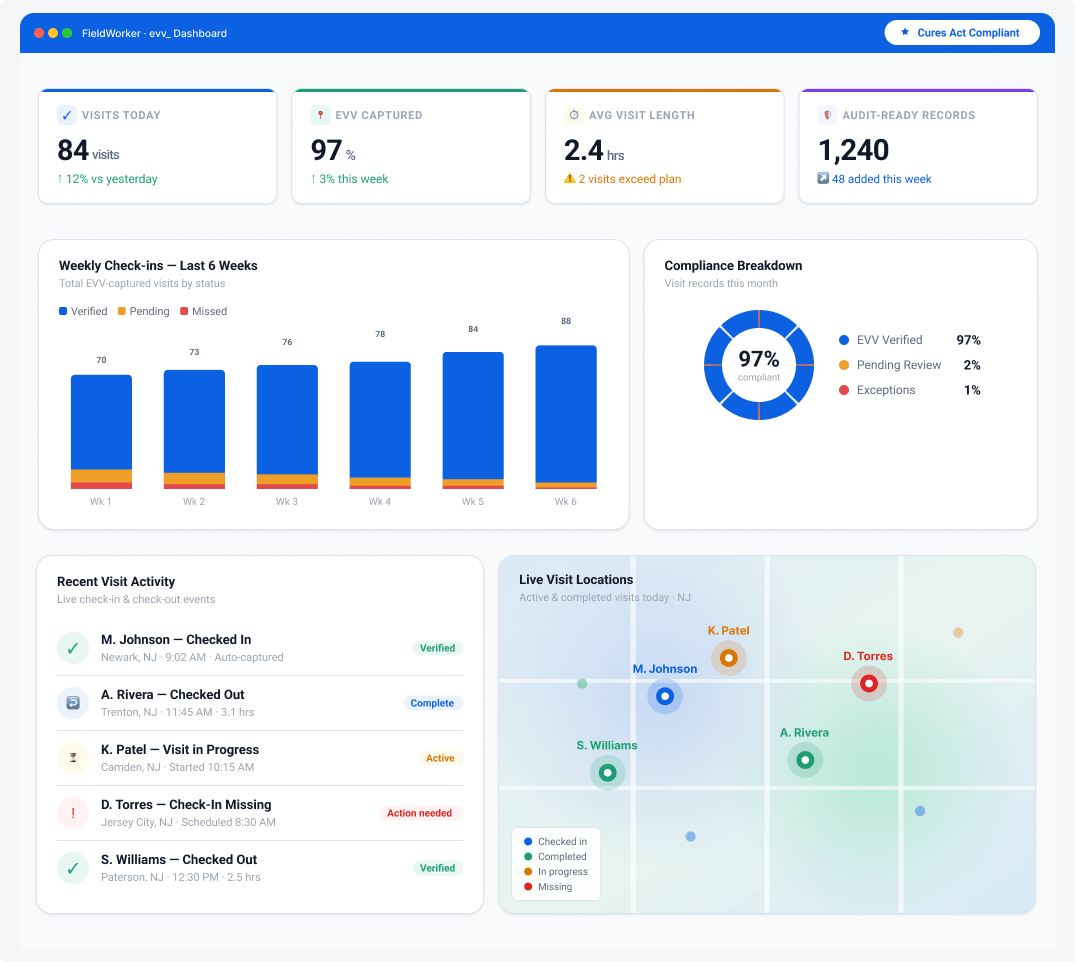The image size is (1075, 962).
Task: Toggle the Pending series legend item
Action: coord(143,311)
